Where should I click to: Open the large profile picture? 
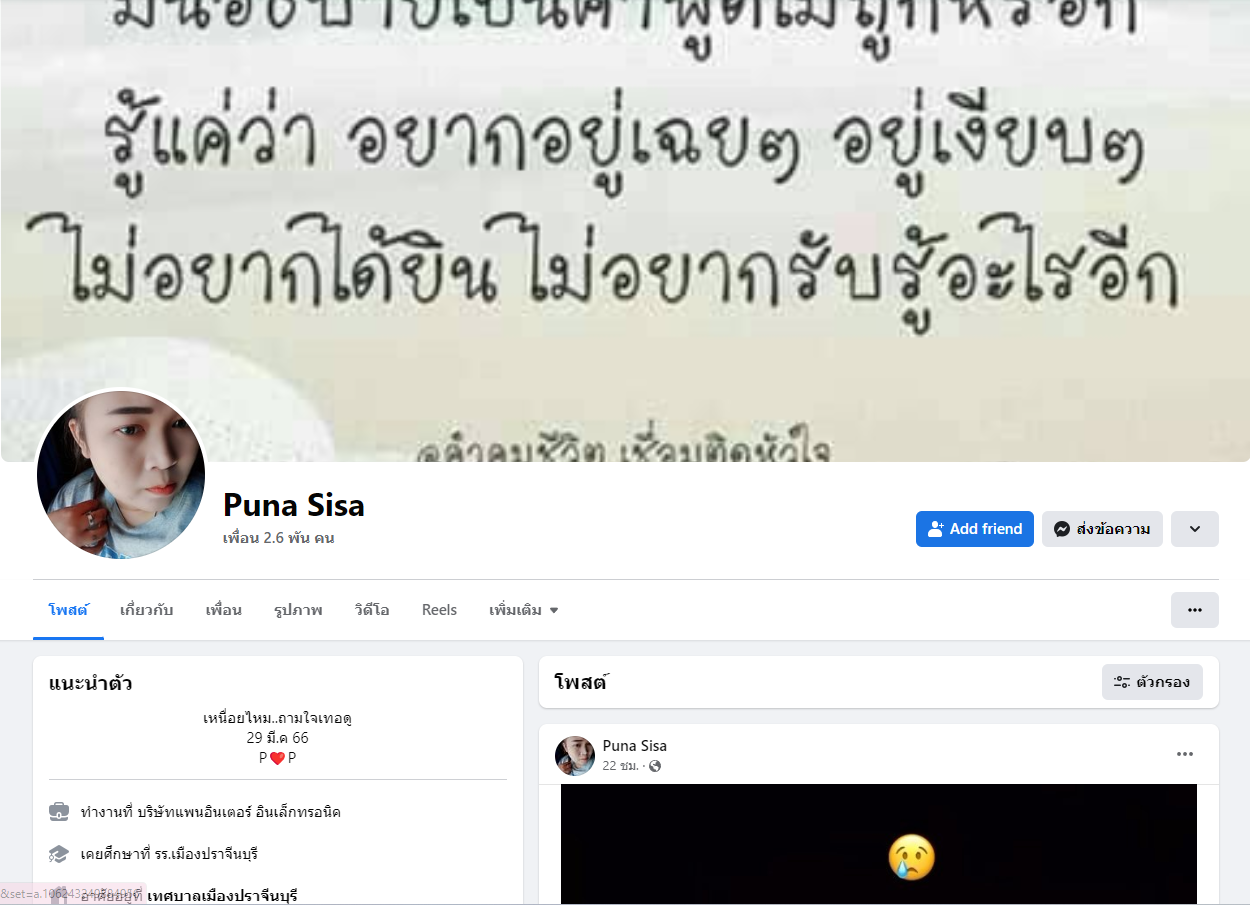121,474
